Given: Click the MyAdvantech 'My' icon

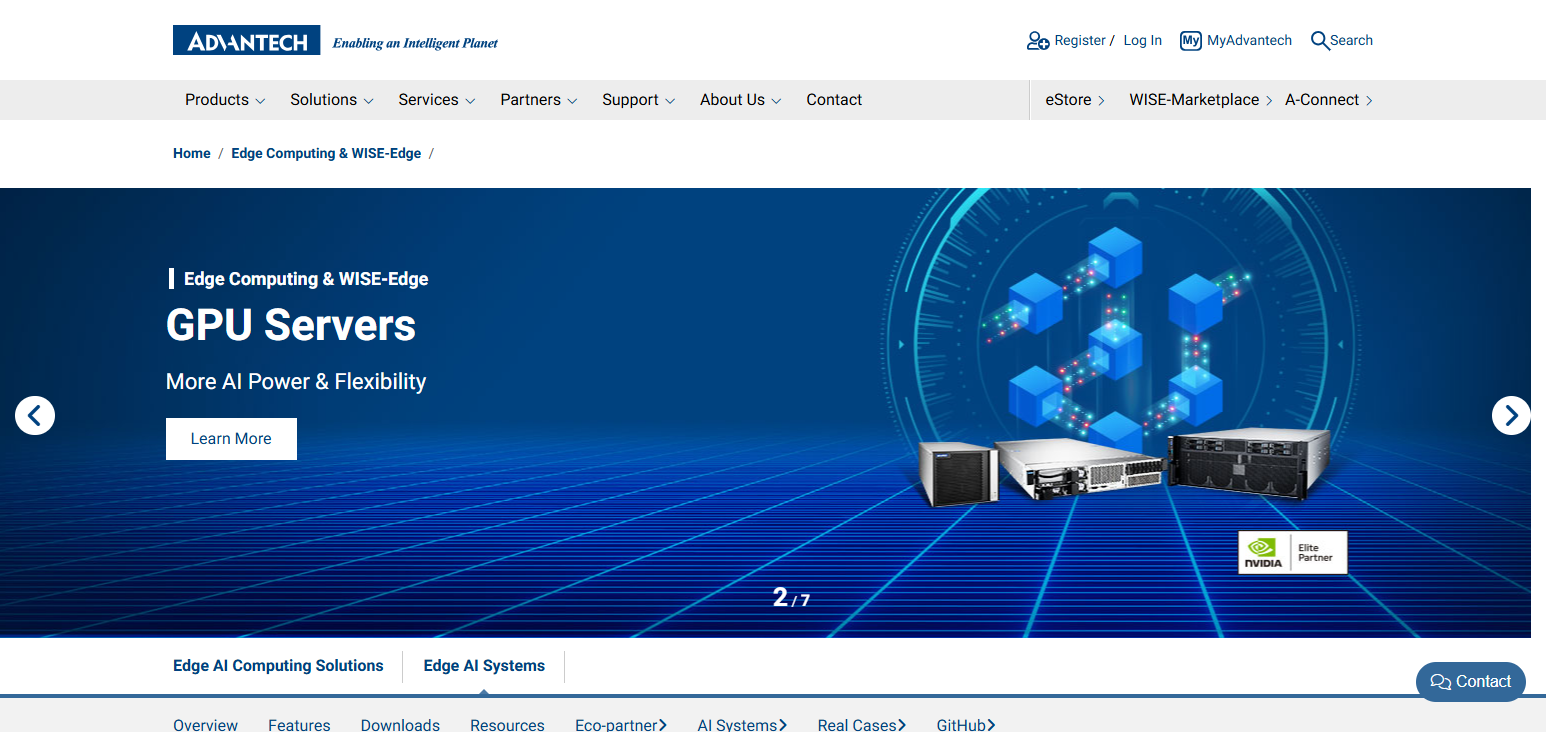Looking at the screenshot, I should click(x=1190, y=41).
